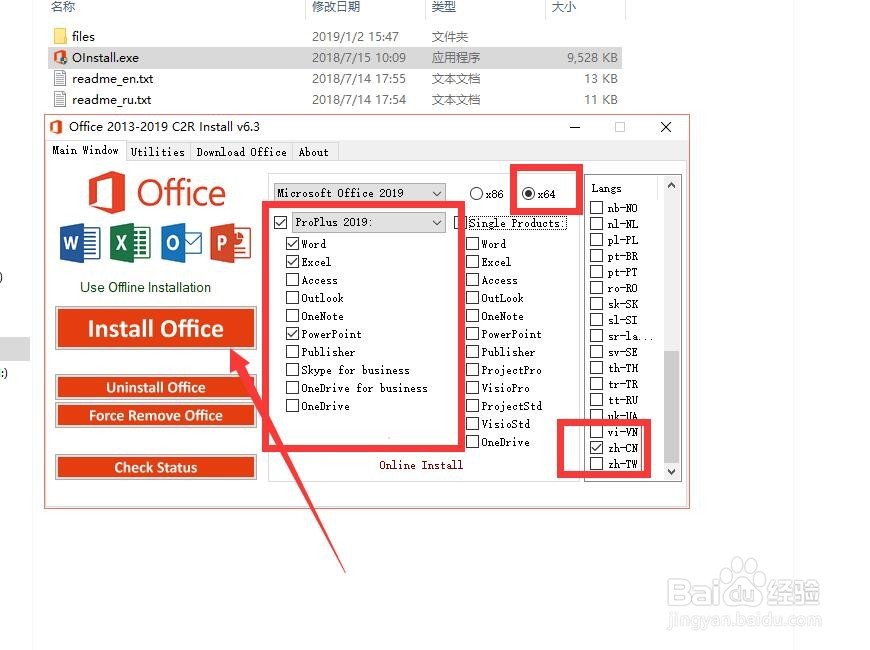The height and width of the screenshot is (650, 870).
Task: Click the Install Office button
Action: click(x=156, y=328)
